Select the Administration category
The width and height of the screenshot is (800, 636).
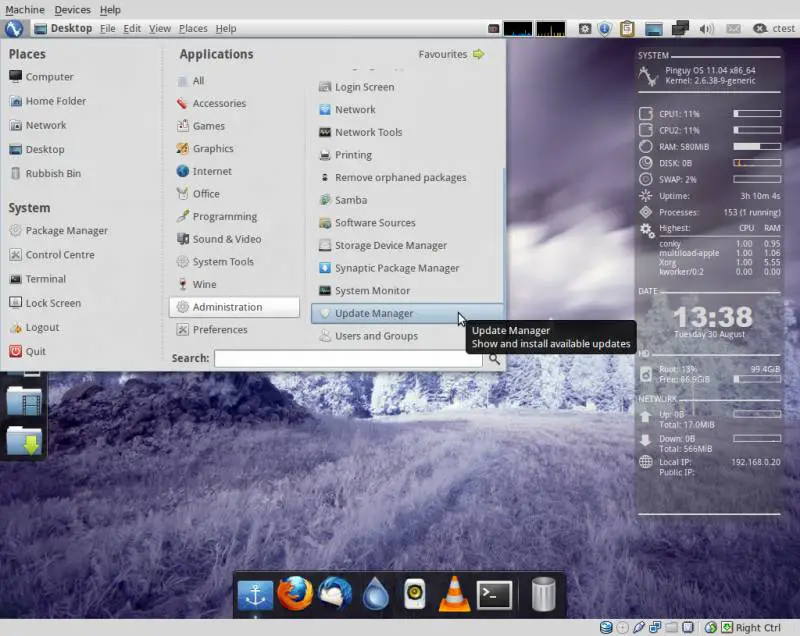pos(234,307)
